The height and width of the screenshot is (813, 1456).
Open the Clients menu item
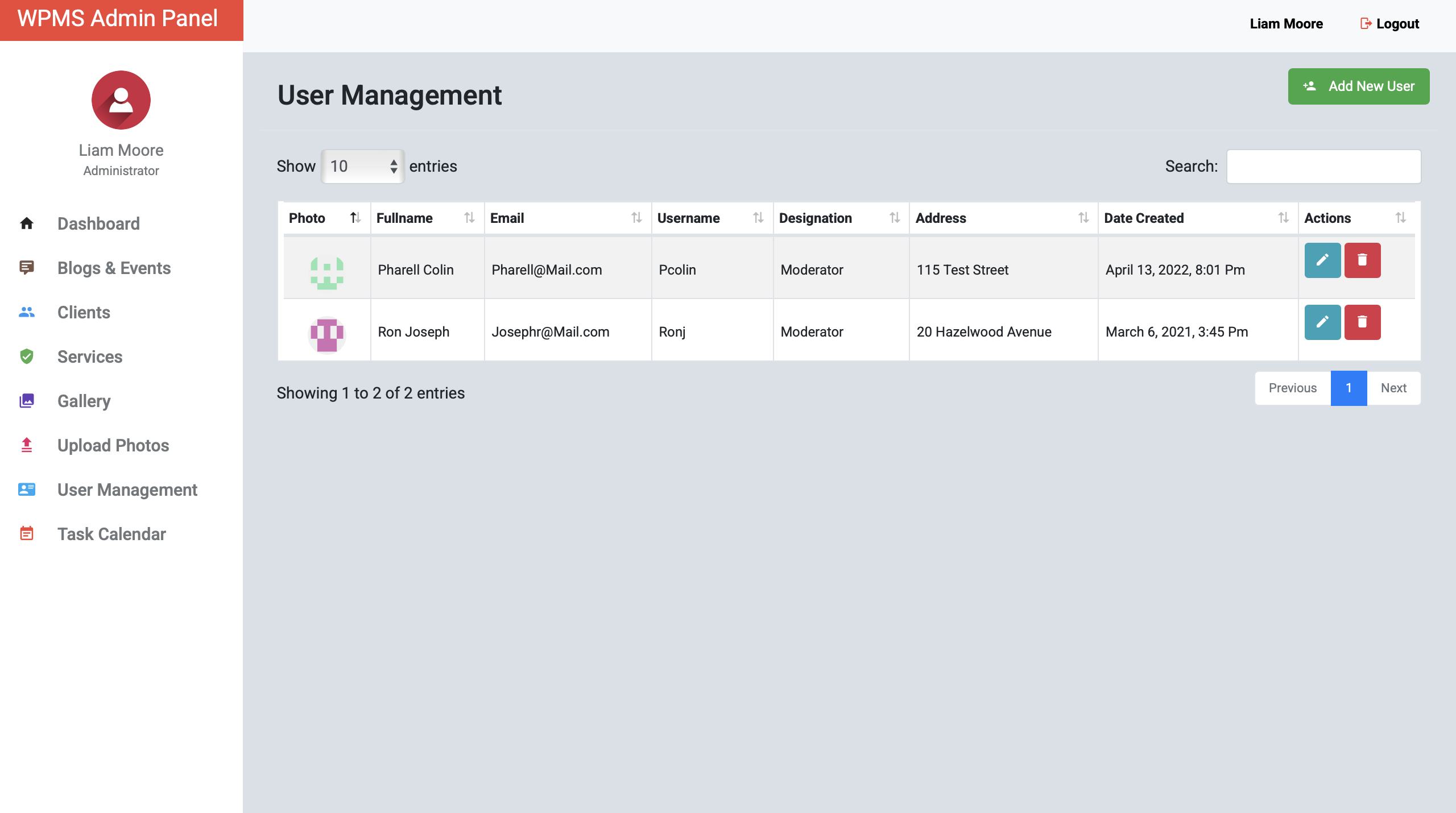coord(84,312)
